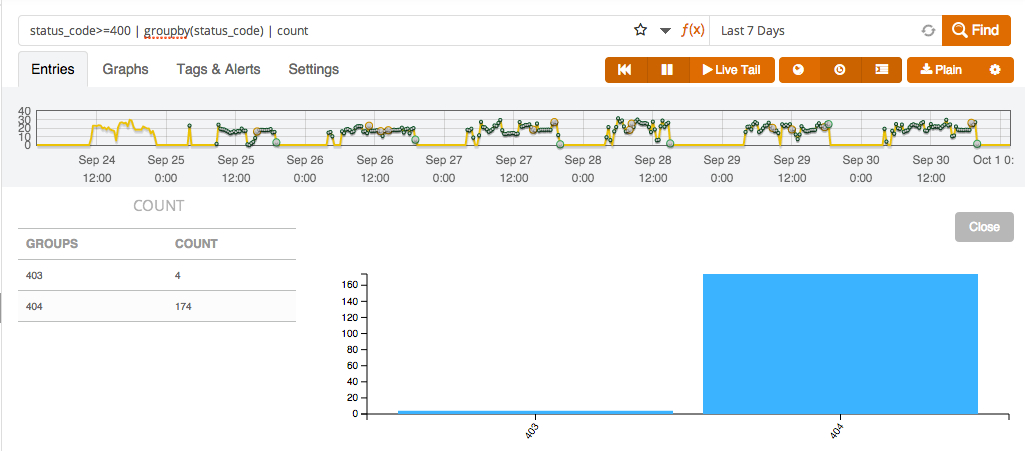This screenshot has height=451, width=1025.
Task: Open the Tags & Alerts tab
Action: (x=218, y=69)
